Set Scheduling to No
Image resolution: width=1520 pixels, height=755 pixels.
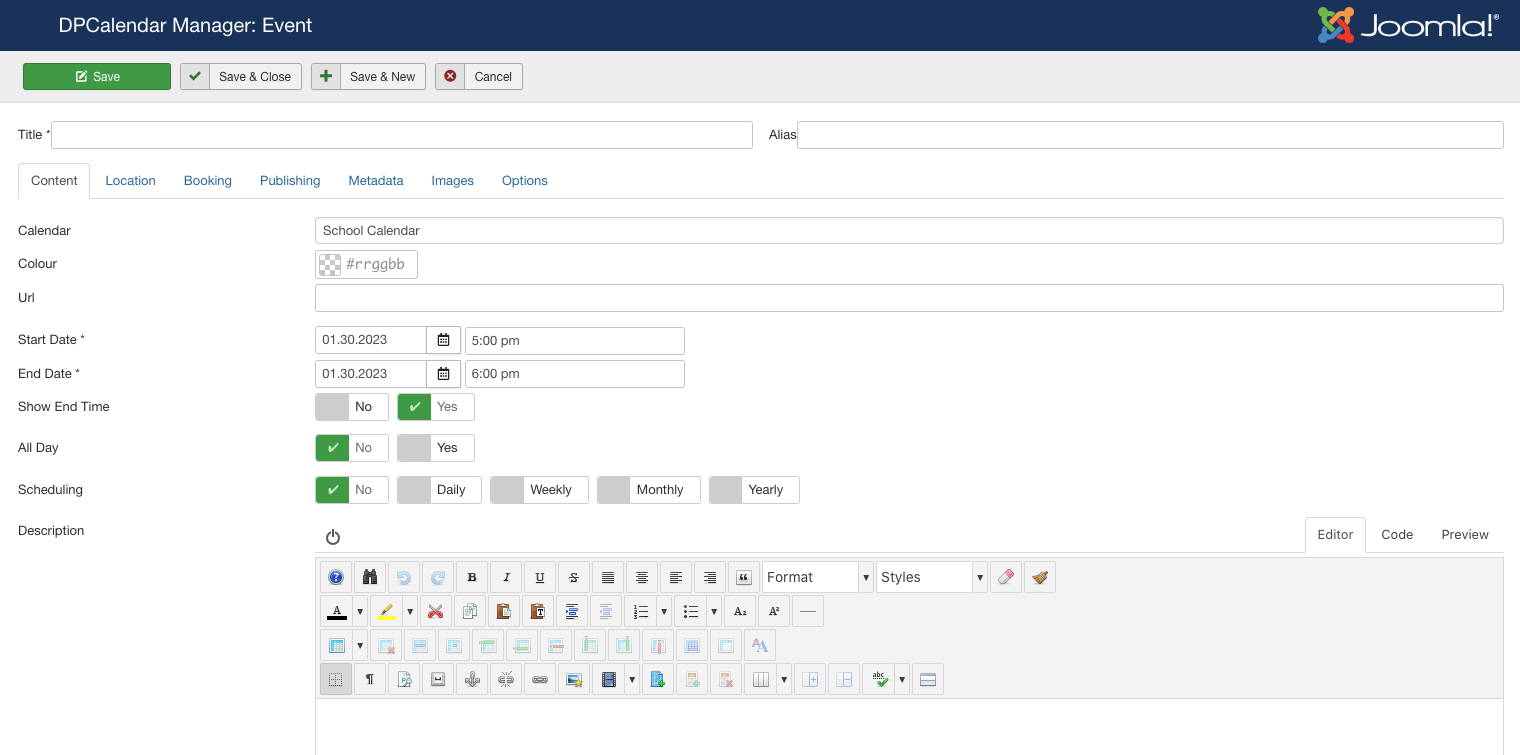[x=352, y=490]
